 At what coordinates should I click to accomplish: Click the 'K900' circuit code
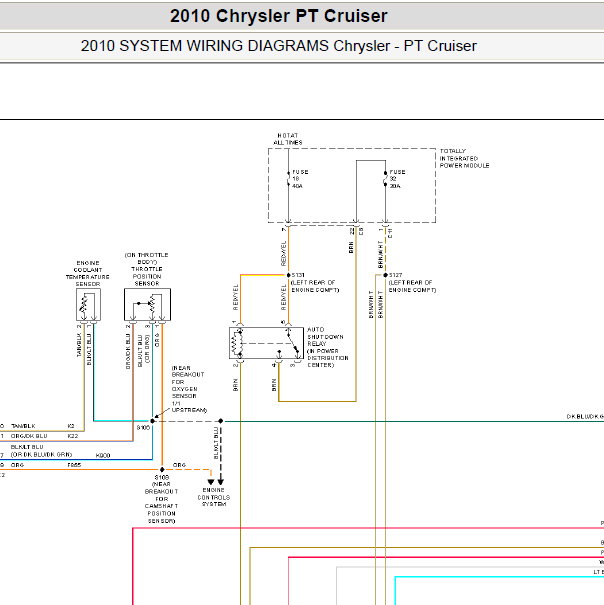coord(103,455)
